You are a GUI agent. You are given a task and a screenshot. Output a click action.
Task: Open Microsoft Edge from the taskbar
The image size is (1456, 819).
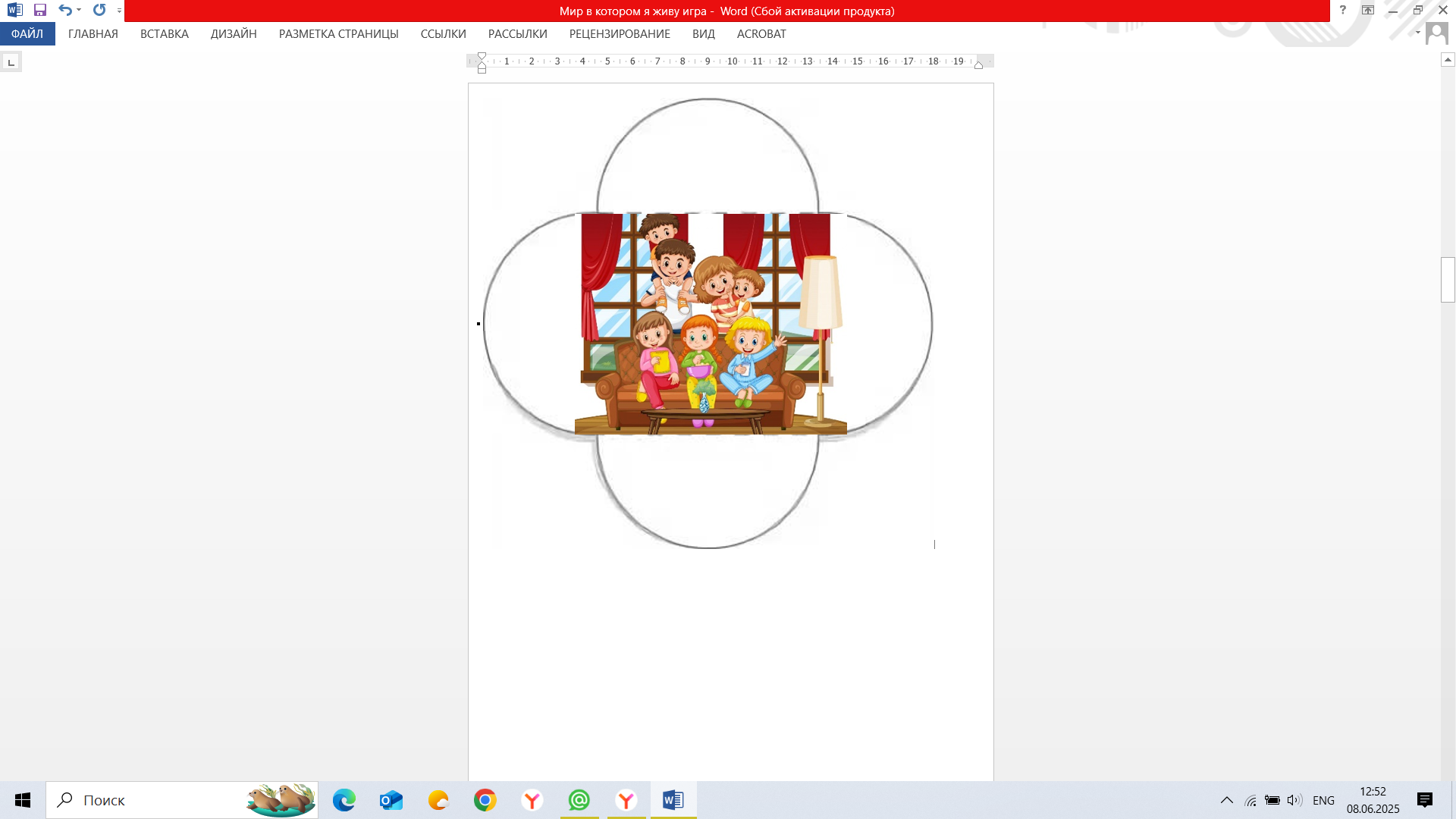pyautogui.click(x=344, y=800)
